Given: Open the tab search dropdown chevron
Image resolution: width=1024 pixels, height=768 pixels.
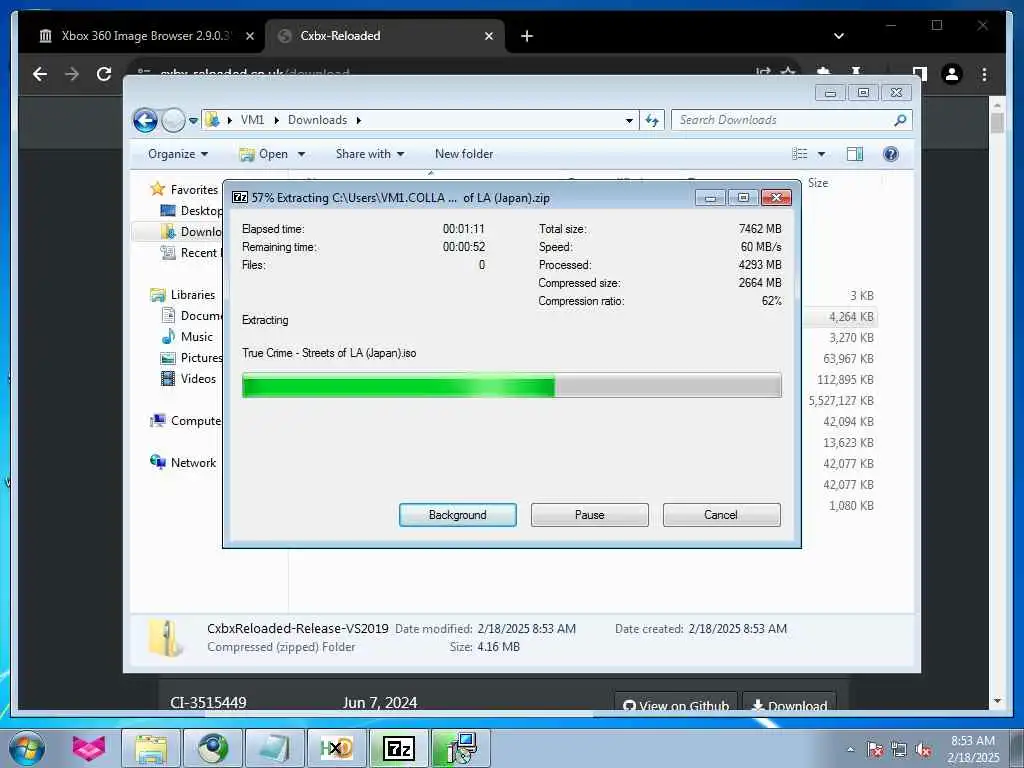Looking at the screenshot, I should tap(839, 37).
